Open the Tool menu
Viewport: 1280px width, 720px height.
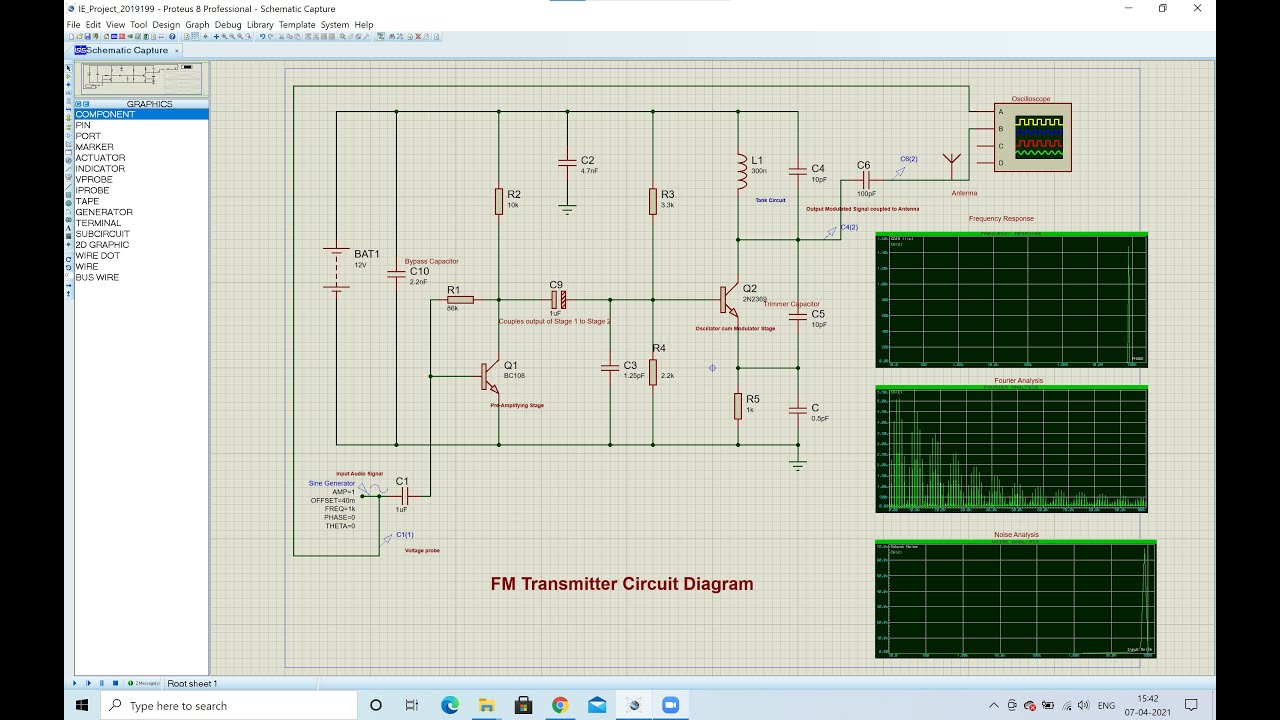[x=138, y=24]
